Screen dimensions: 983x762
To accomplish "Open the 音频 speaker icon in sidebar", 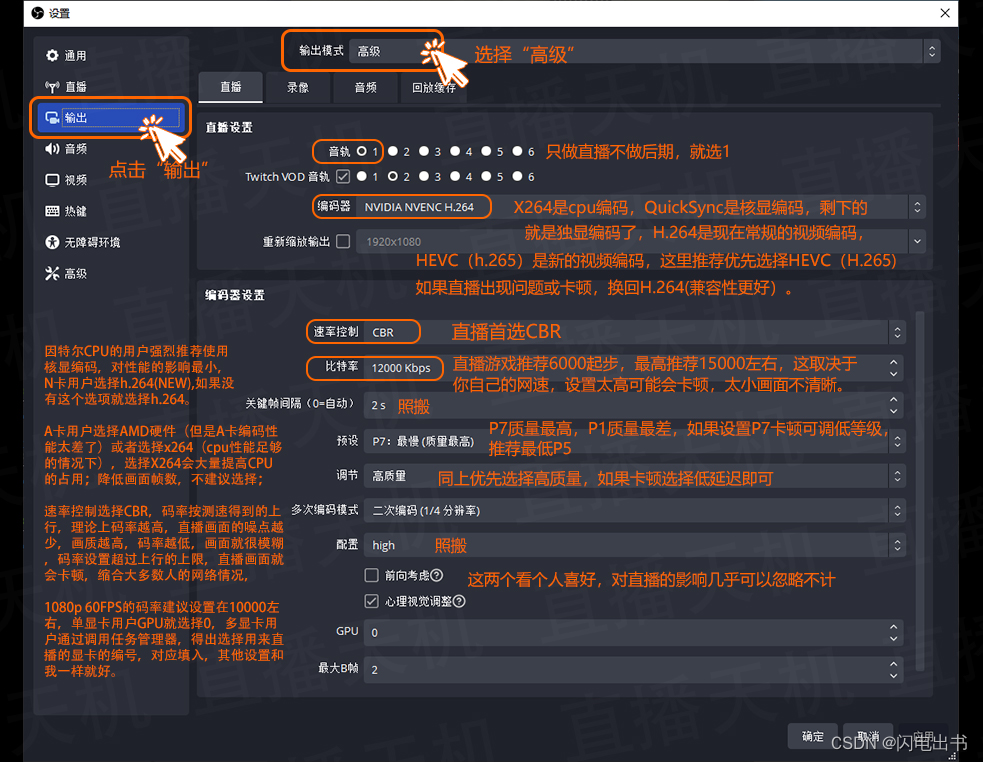I will [52, 149].
